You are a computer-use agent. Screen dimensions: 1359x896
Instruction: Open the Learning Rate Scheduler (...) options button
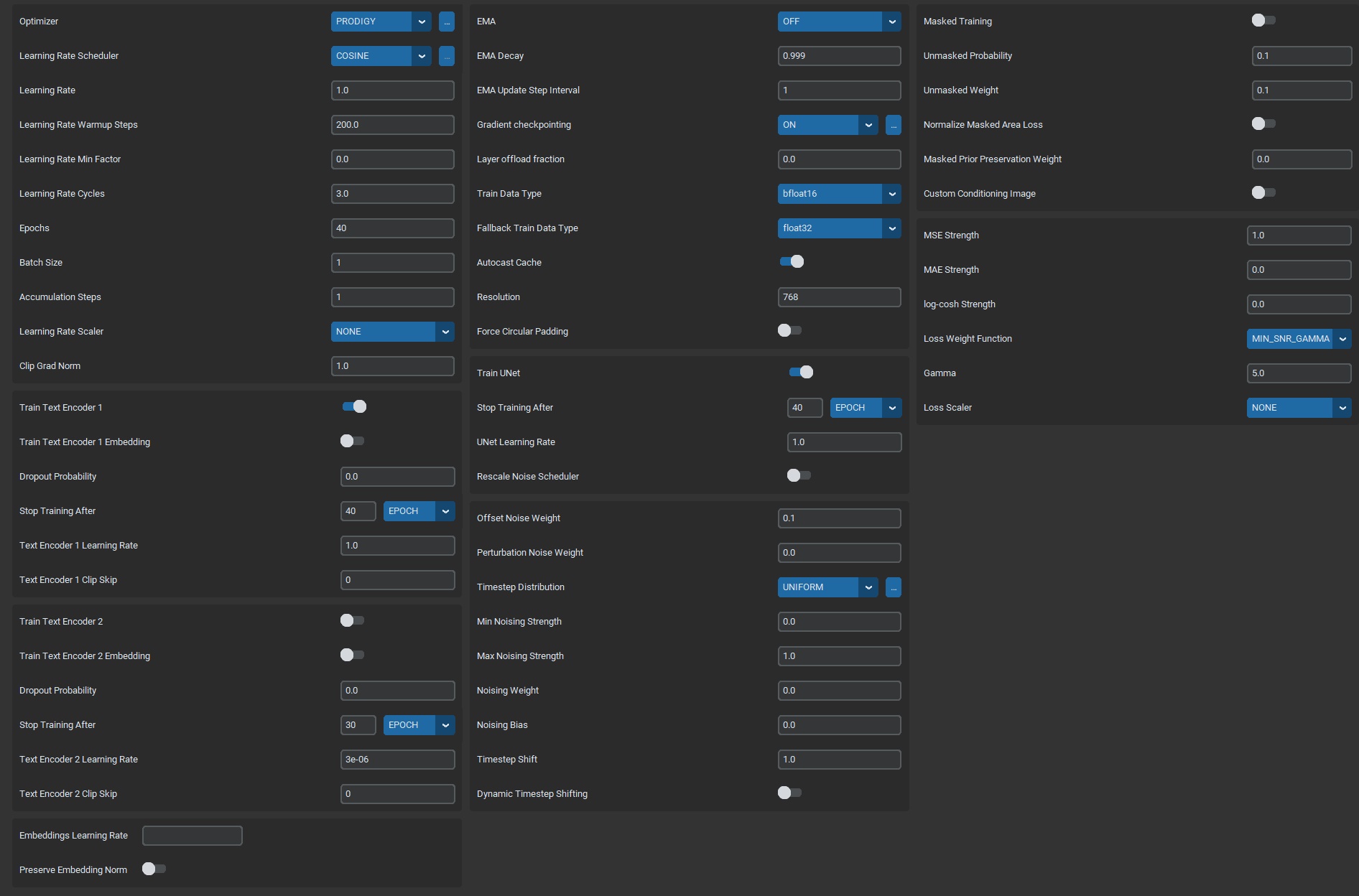[447, 56]
